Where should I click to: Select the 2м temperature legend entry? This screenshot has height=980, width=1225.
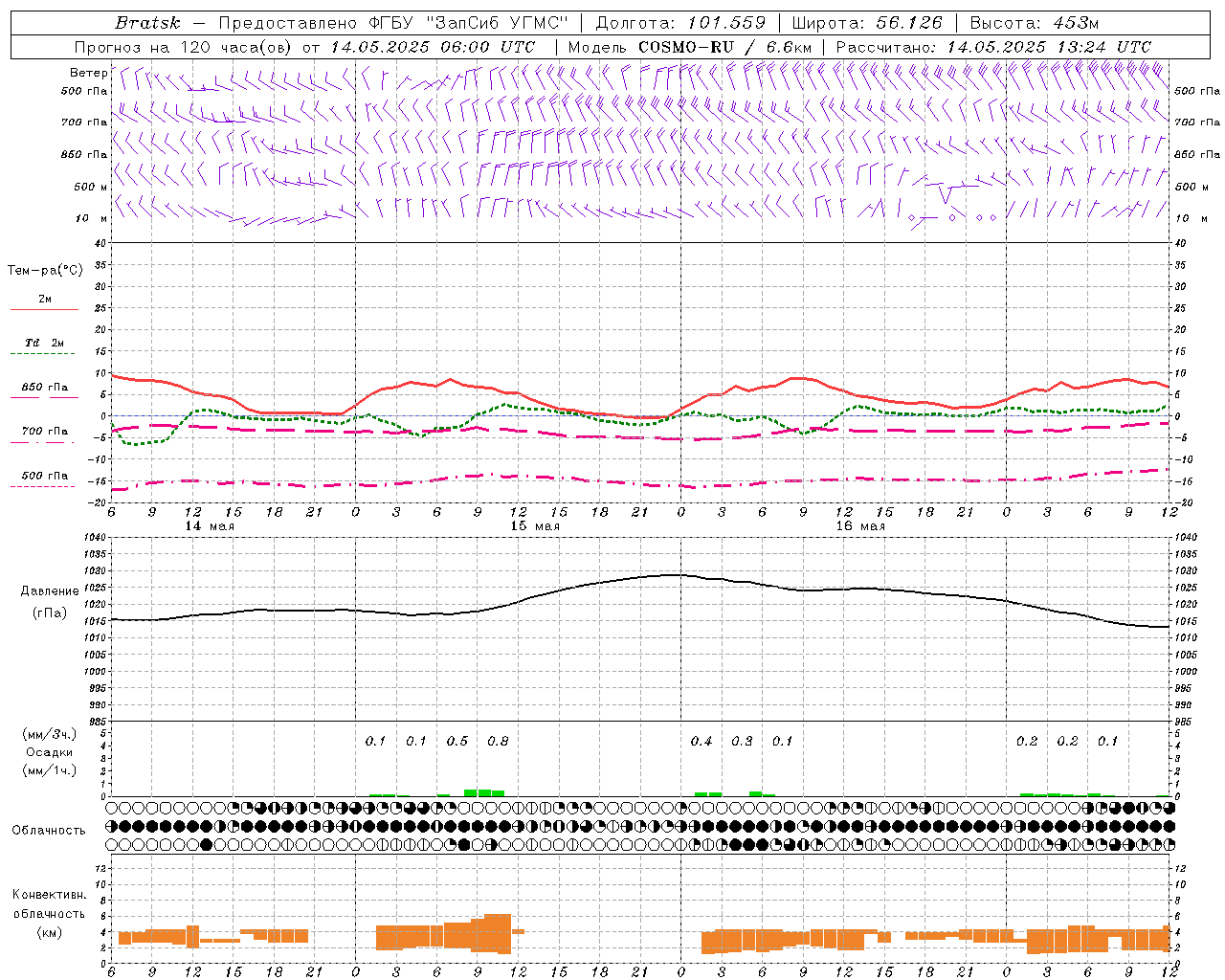[45, 300]
